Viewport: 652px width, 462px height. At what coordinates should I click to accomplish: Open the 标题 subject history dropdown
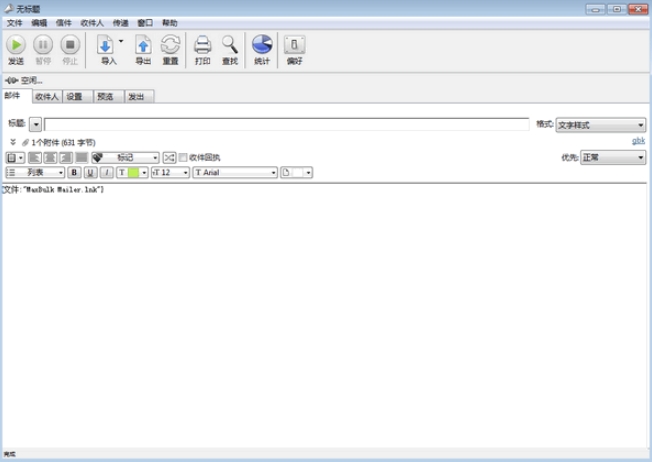35,124
